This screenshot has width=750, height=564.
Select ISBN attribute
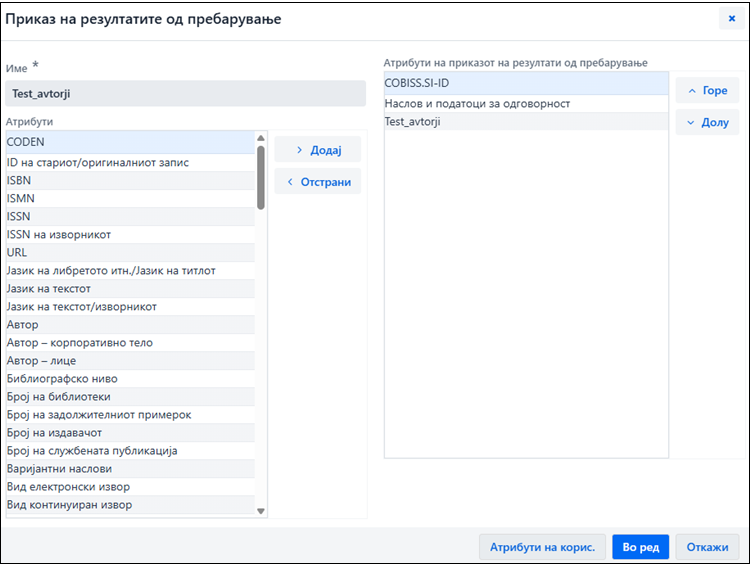point(131,180)
